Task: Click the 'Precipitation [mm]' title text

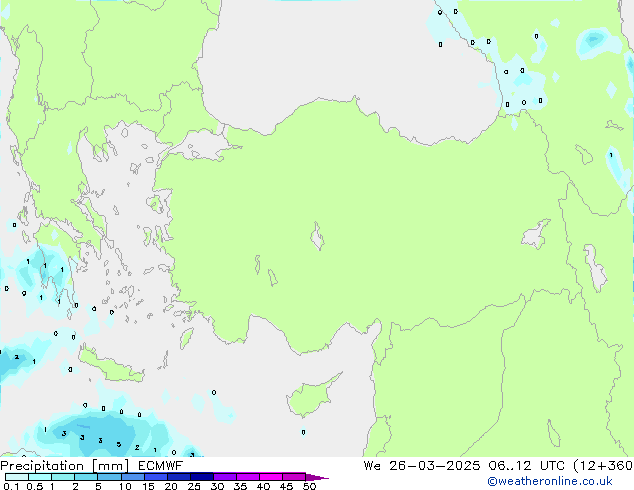Action: 65,466
